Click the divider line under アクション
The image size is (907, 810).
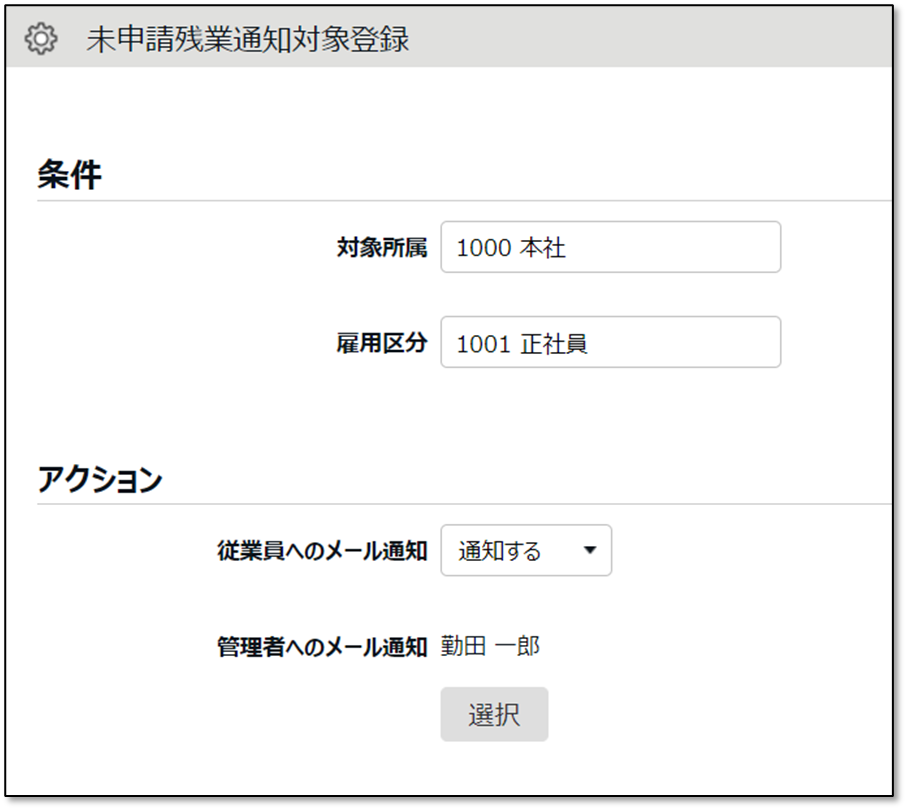click(460, 504)
